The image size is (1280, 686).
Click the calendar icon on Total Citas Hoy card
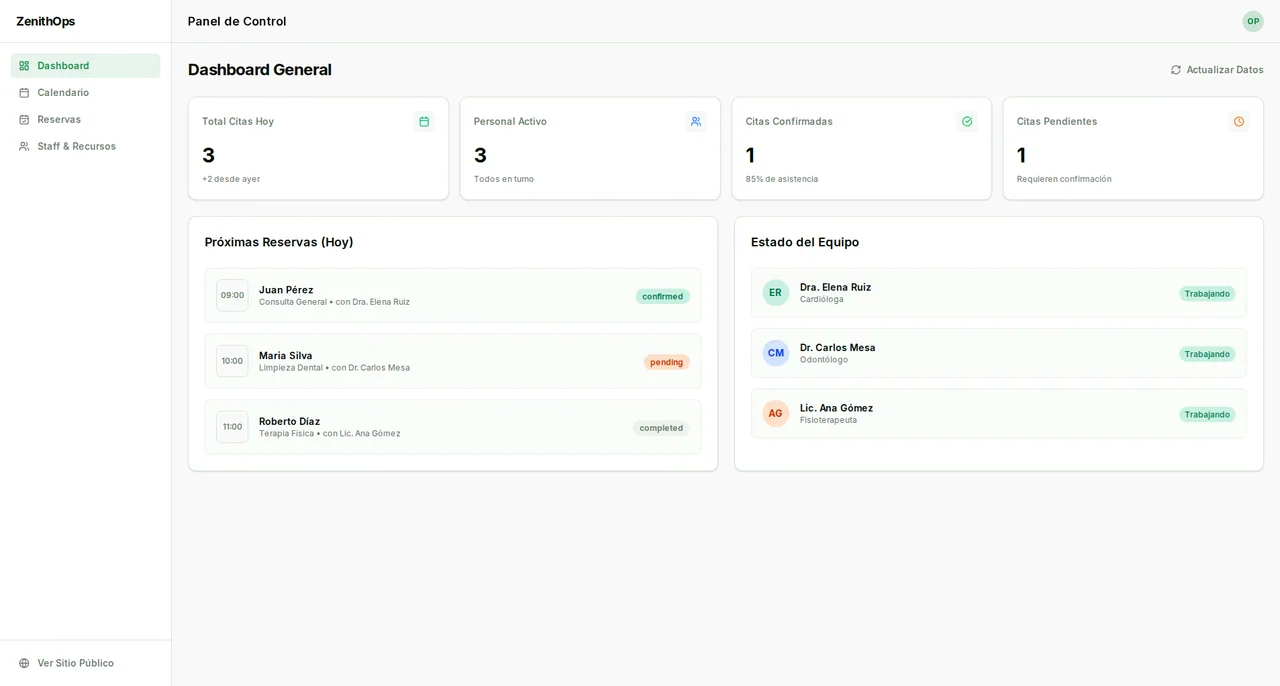424,122
